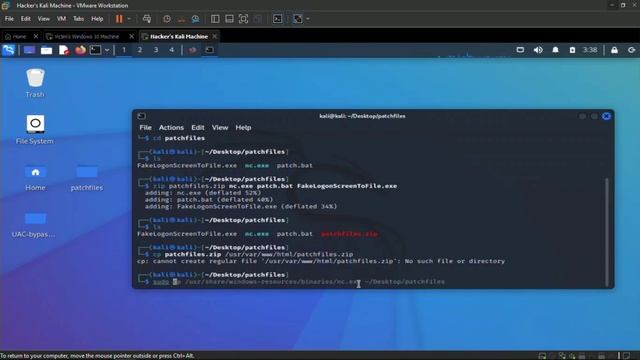Click the terminal's vertical scrollbar
This screenshot has height=360, width=640.
(x=607, y=232)
